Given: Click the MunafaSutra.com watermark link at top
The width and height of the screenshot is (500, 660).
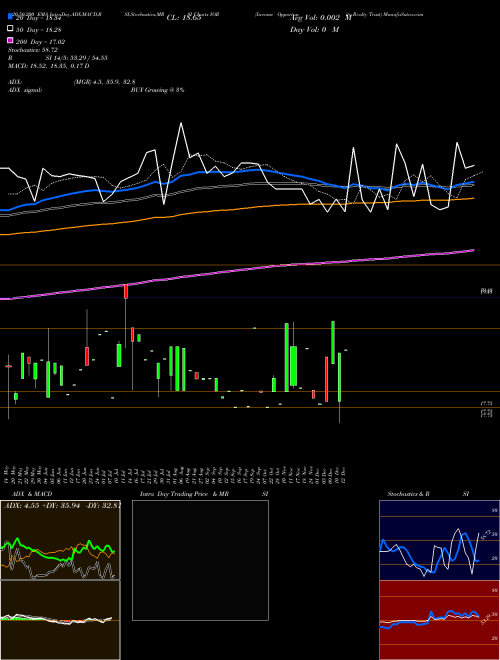Looking at the screenshot, I should [x=403, y=14].
